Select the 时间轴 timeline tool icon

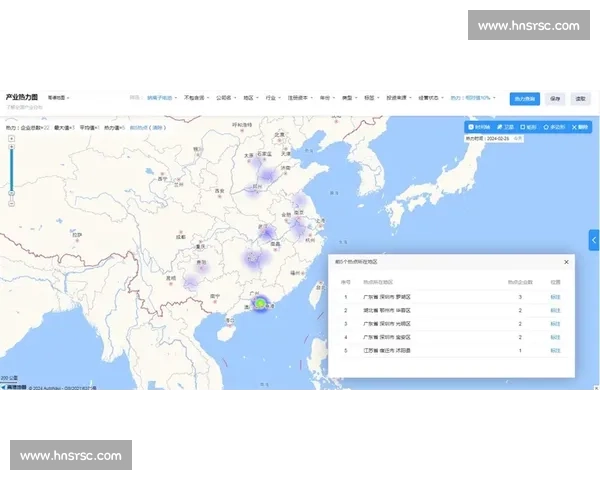[479, 127]
